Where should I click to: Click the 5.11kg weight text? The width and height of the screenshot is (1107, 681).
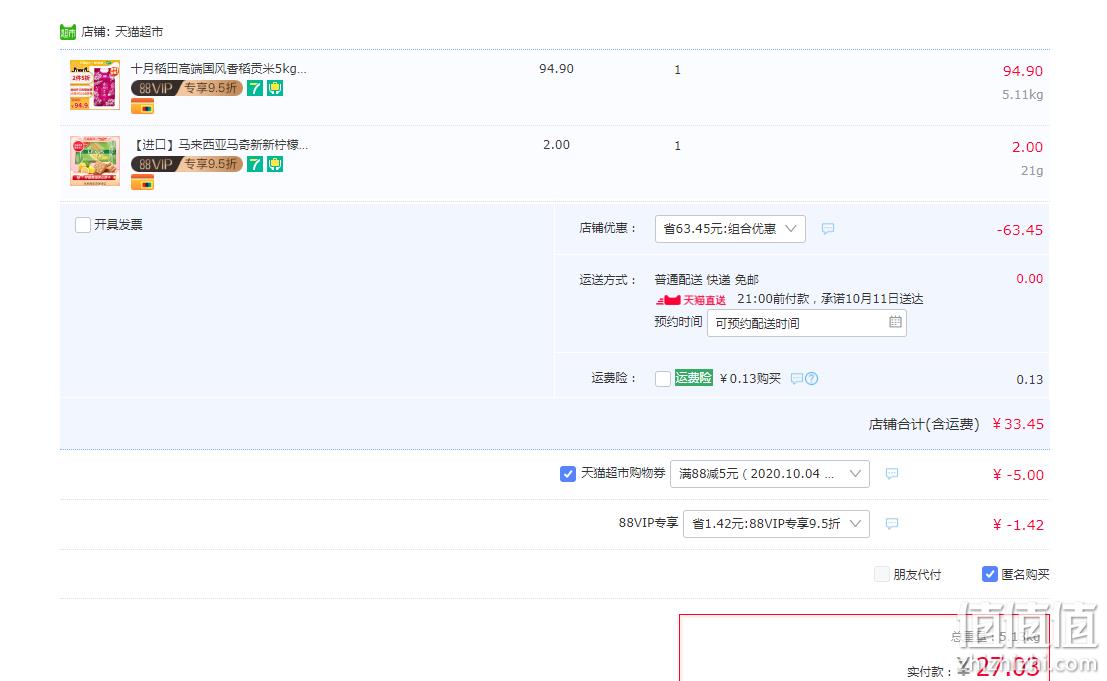[x=1022, y=95]
